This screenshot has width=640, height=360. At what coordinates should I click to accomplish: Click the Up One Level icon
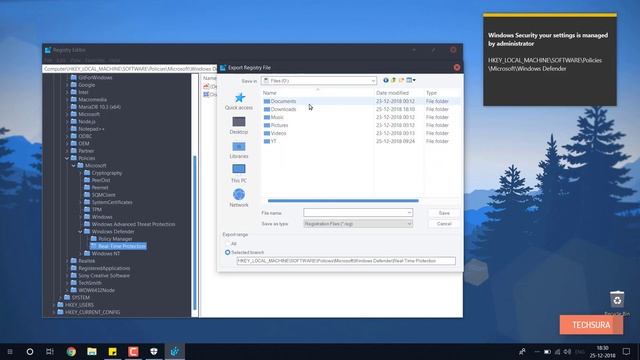pyautogui.click(x=393, y=80)
